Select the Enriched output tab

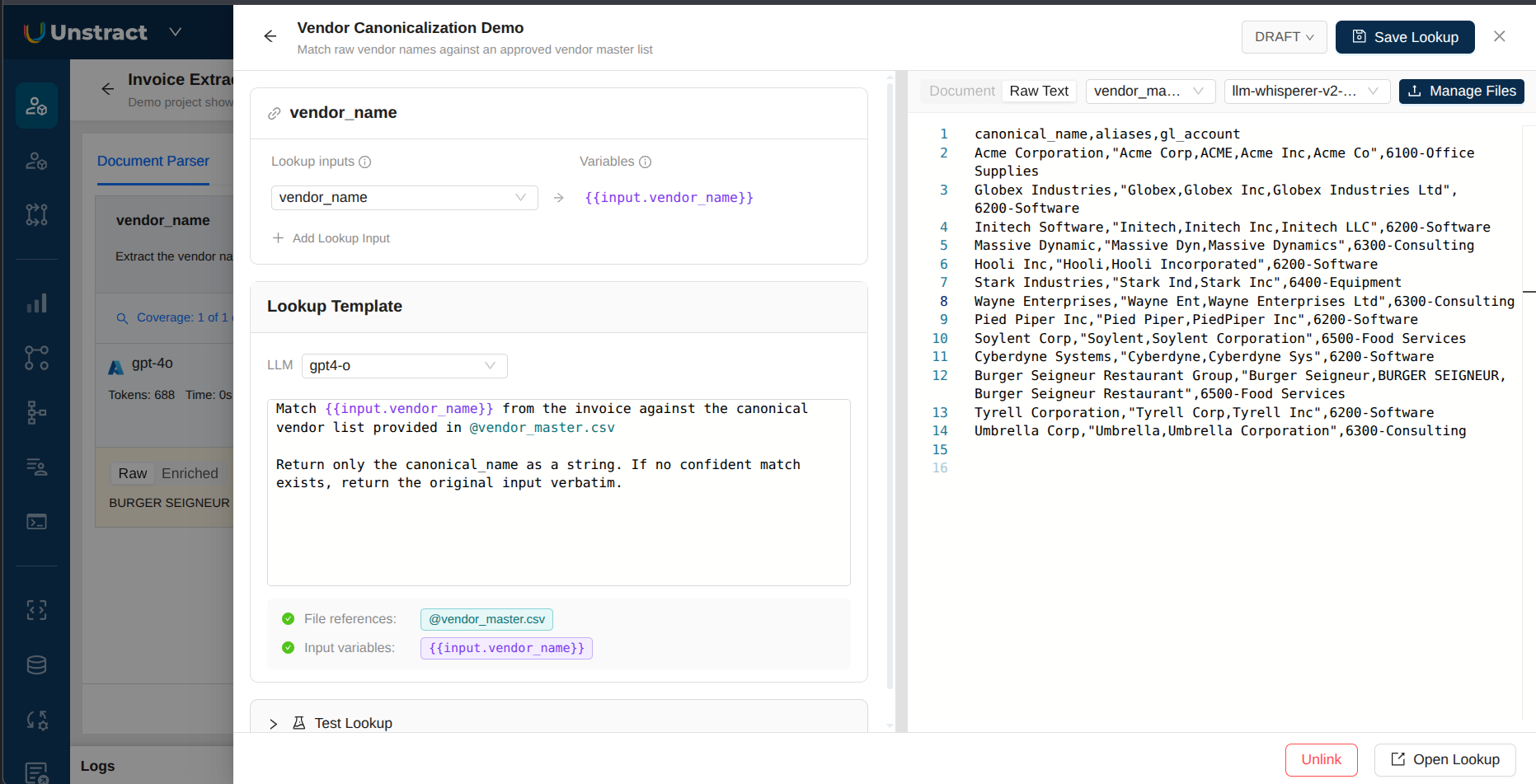[190, 473]
